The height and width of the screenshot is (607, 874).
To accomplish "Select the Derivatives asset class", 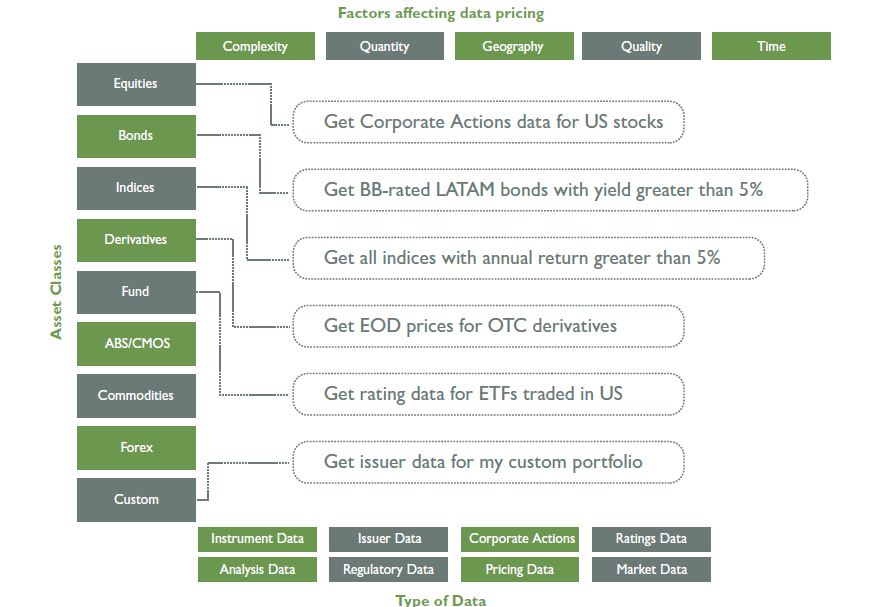I will pyautogui.click(x=136, y=240).
